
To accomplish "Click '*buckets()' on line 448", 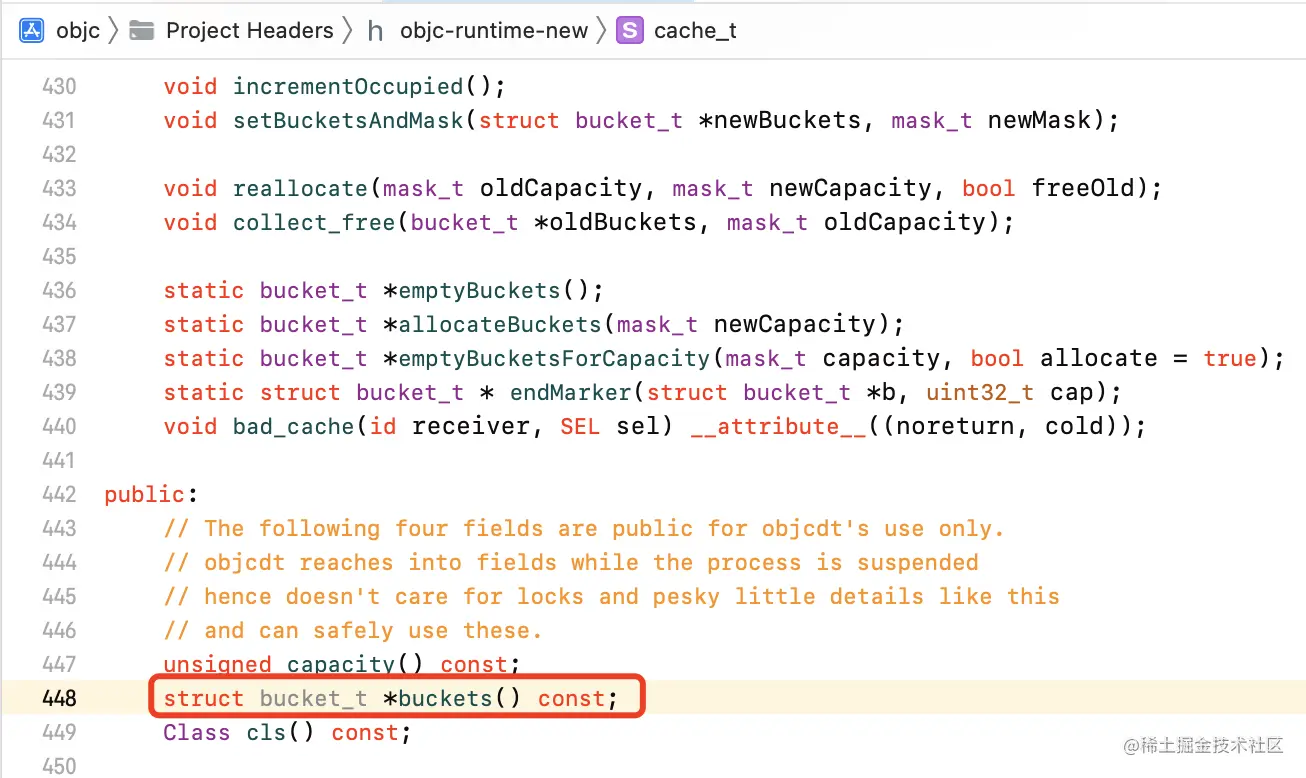I will pos(453,699).
